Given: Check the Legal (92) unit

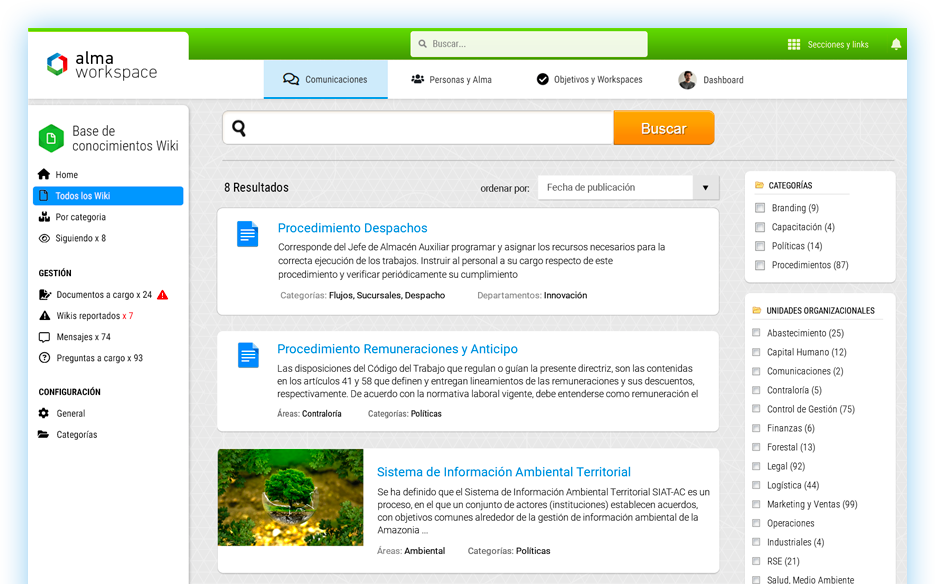Looking at the screenshot, I should [x=756, y=466].
